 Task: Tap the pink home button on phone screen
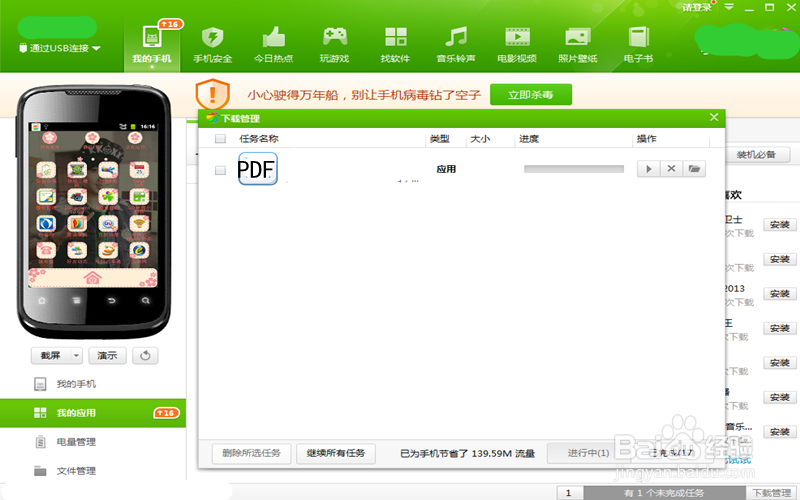pos(92,278)
